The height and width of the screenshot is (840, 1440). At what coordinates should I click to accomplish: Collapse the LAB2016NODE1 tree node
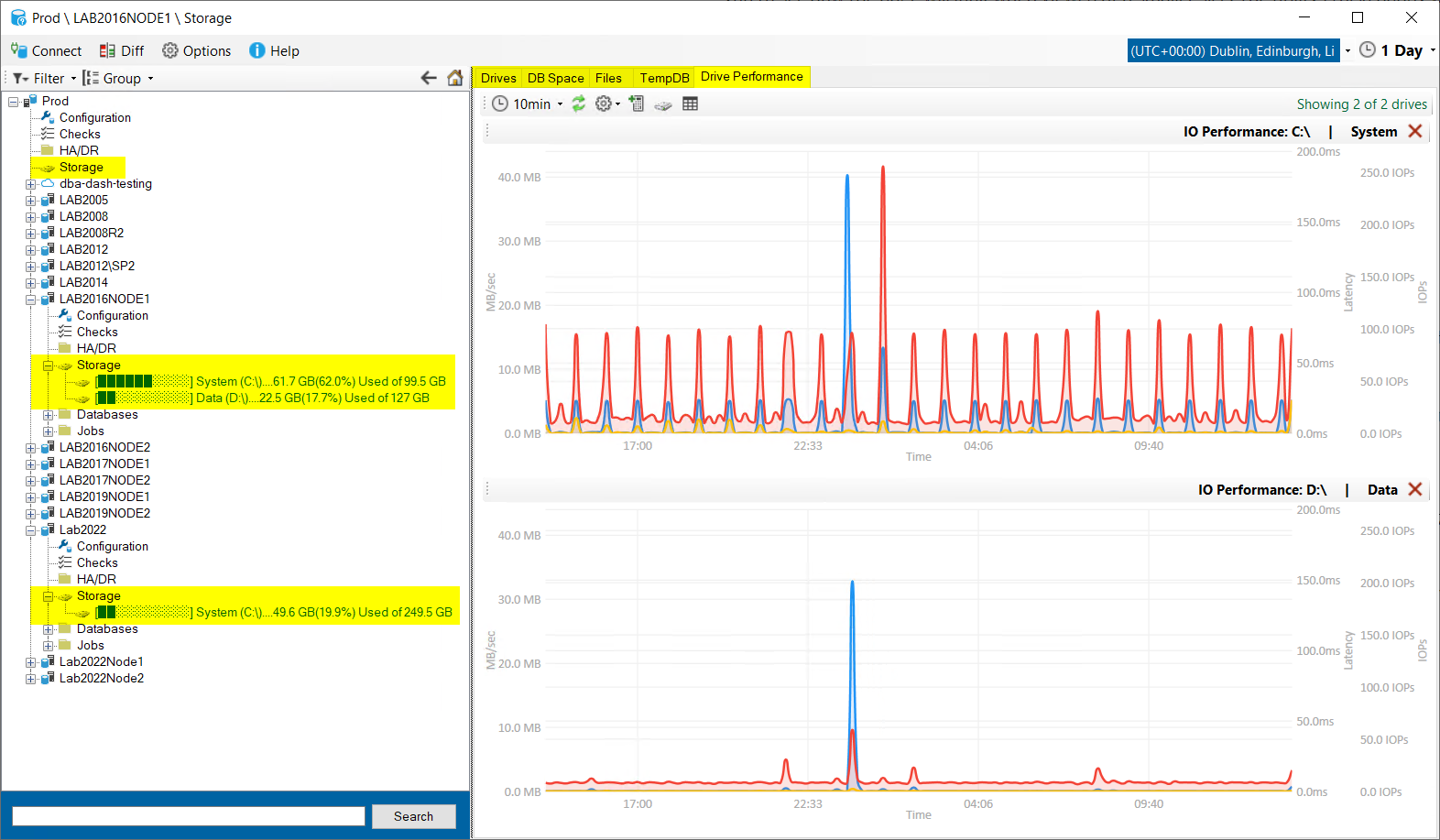pyautogui.click(x=31, y=300)
